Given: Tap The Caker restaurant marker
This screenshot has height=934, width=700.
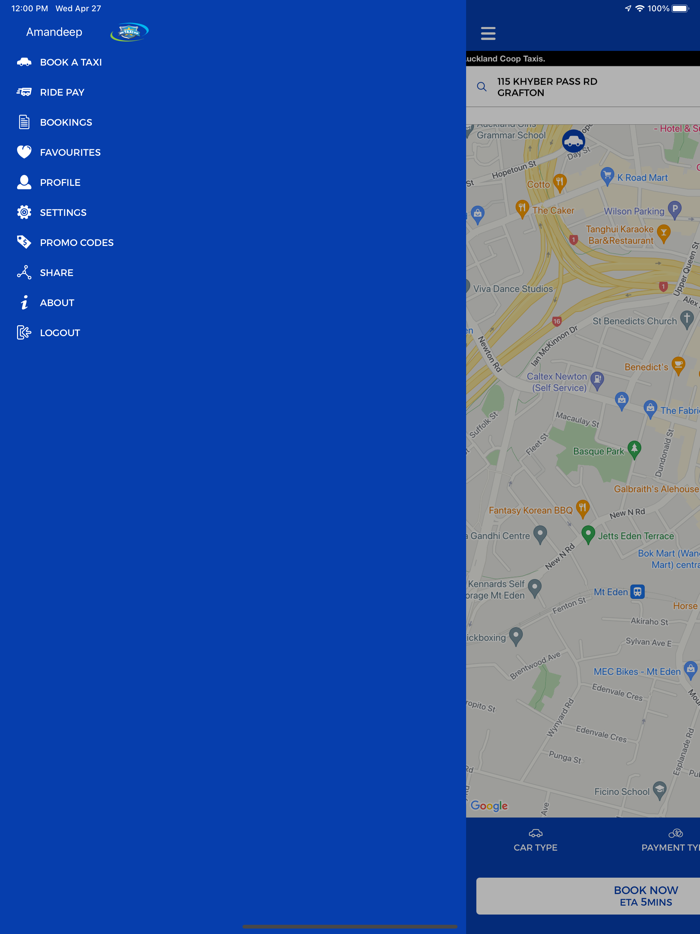Looking at the screenshot, I should pyautogui.click(x=522, y=209).
